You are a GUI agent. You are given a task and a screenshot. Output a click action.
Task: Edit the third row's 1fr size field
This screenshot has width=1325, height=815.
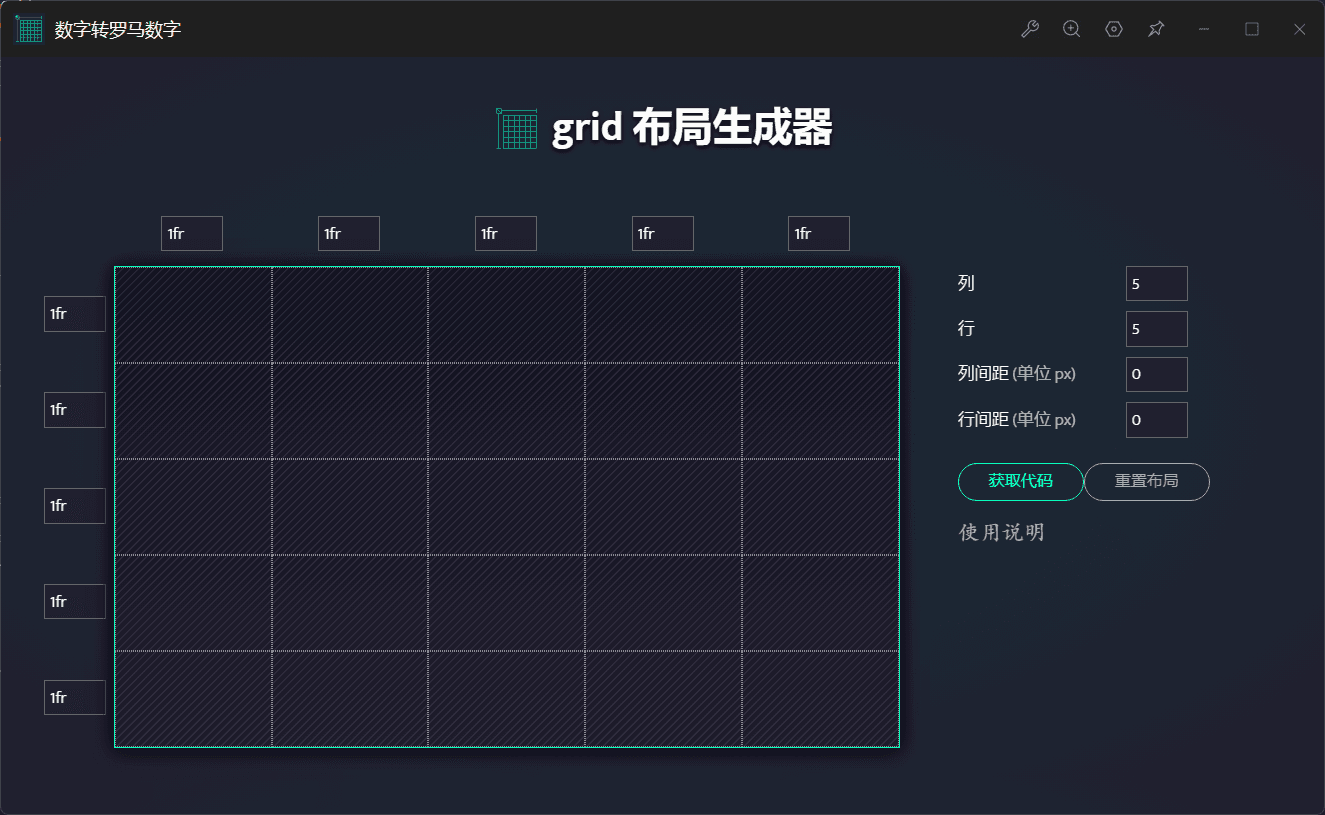tap(75, 505)
